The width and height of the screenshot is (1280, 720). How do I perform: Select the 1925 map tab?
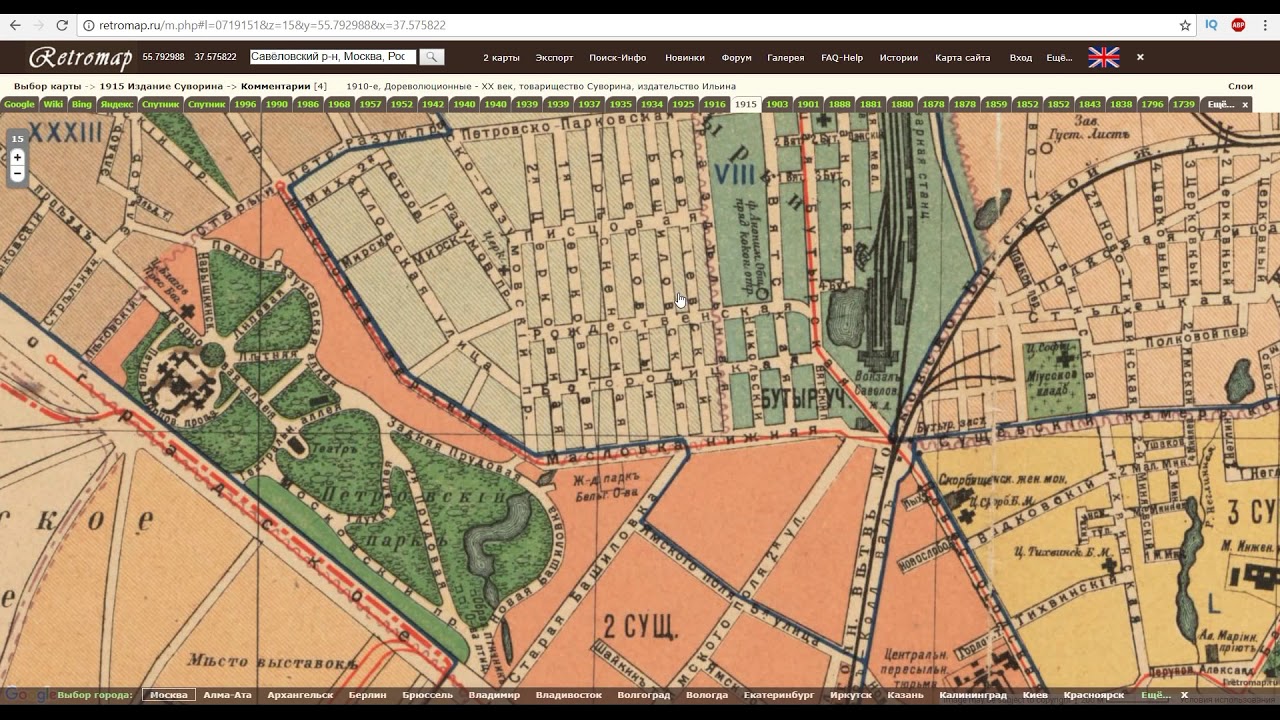click(683, 104)
